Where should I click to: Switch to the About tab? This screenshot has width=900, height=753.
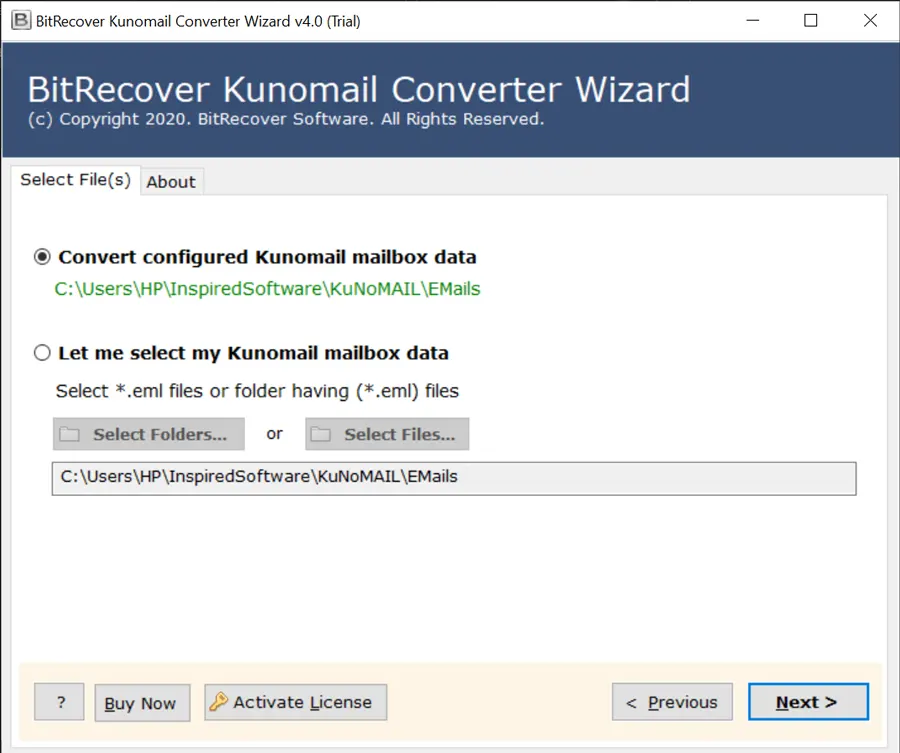point(171,182)
